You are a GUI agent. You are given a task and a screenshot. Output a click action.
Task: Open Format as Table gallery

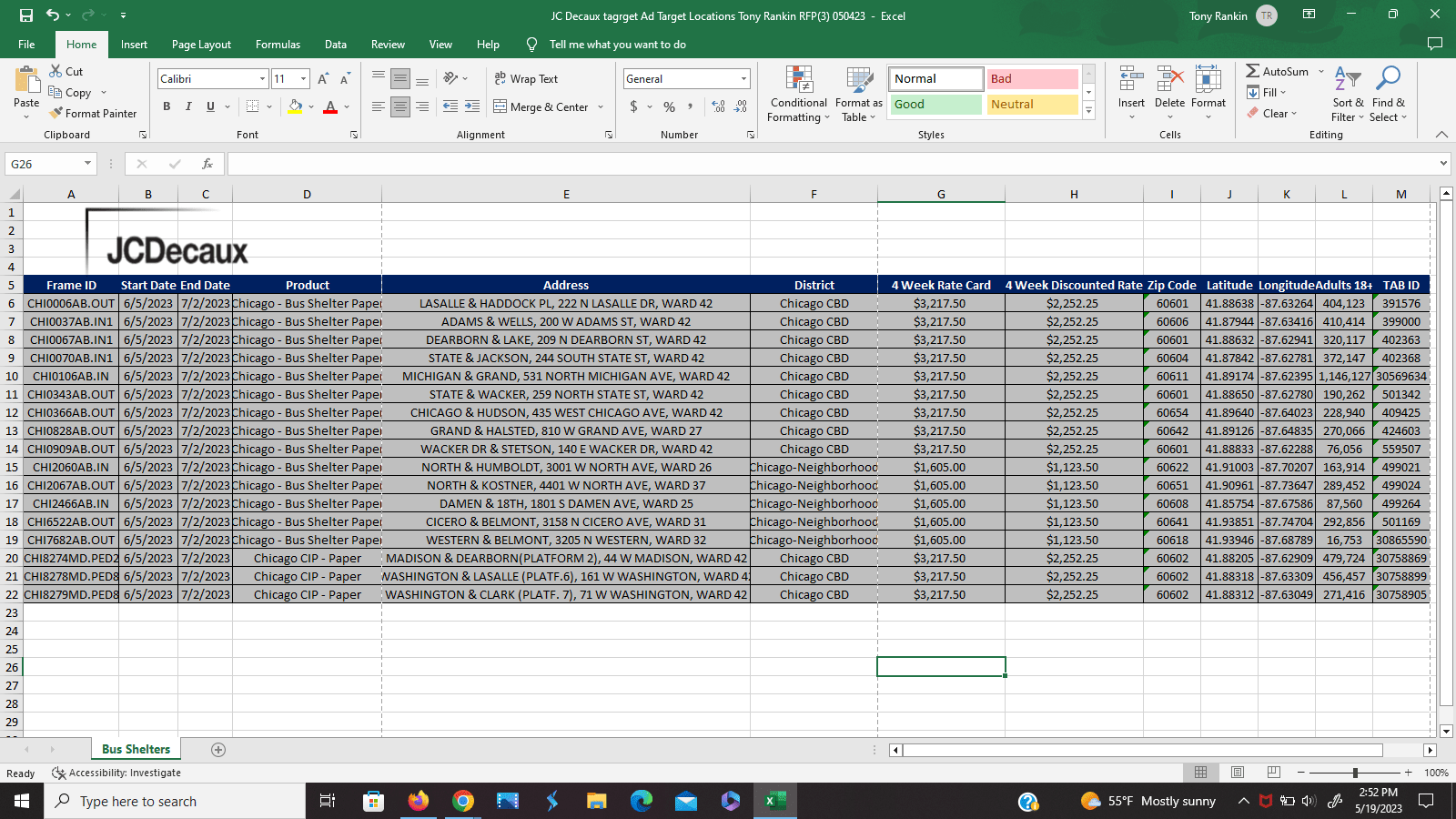click(859, 94)
